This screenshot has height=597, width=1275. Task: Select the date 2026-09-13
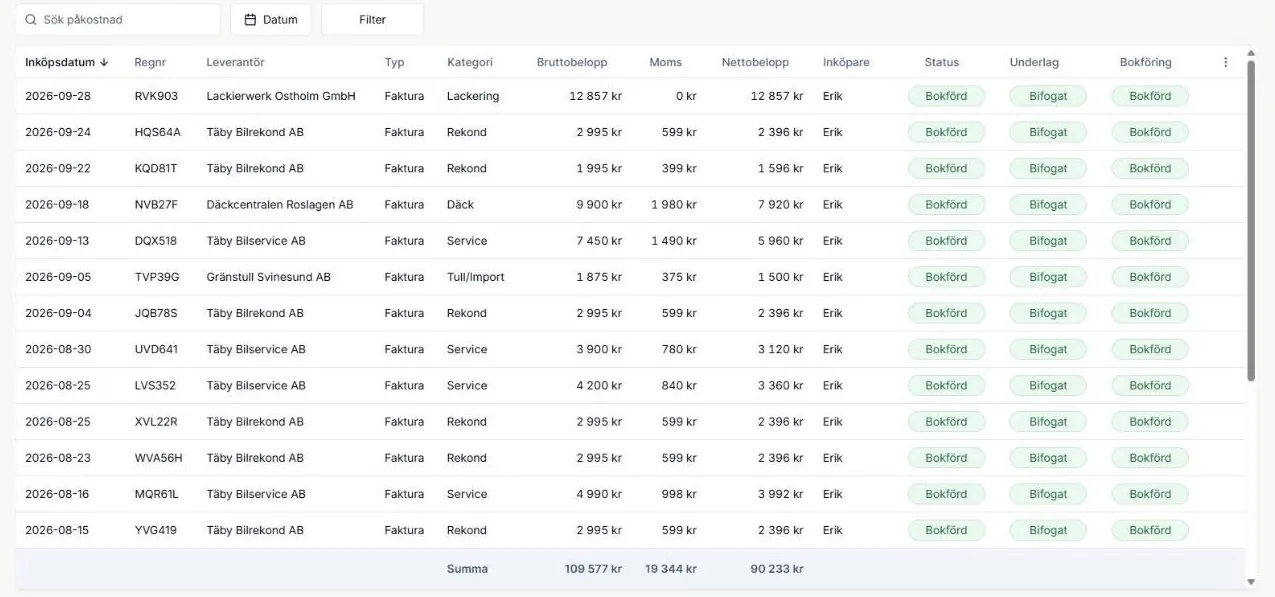[x=57, y=241]
